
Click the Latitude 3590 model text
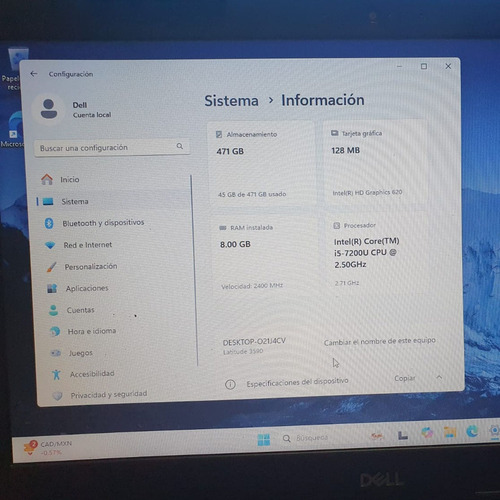point(243,352)
